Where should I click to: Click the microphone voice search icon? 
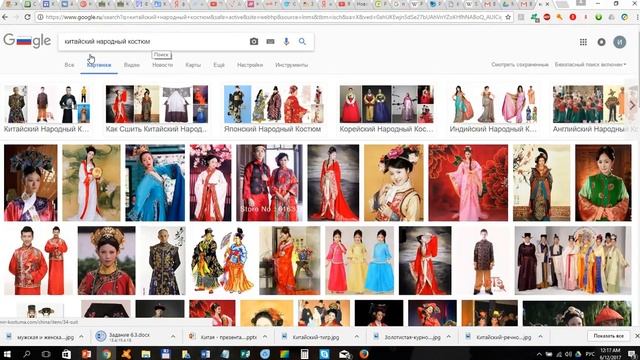tap(286, 42)
